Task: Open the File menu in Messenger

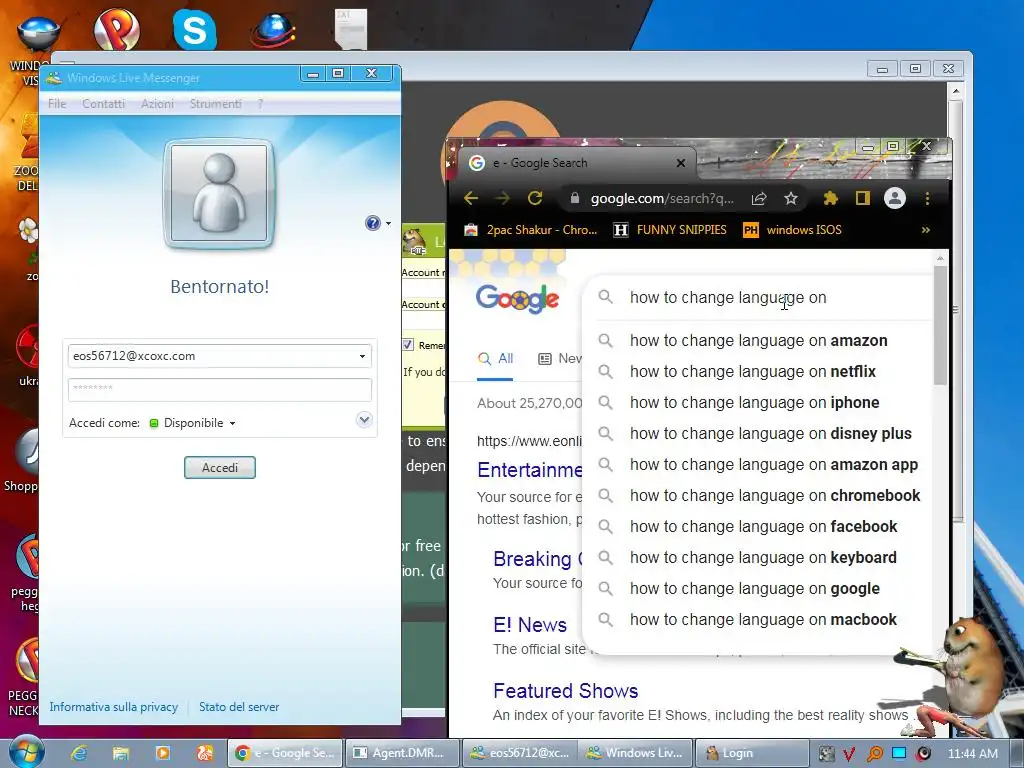Action: [57, 104]
